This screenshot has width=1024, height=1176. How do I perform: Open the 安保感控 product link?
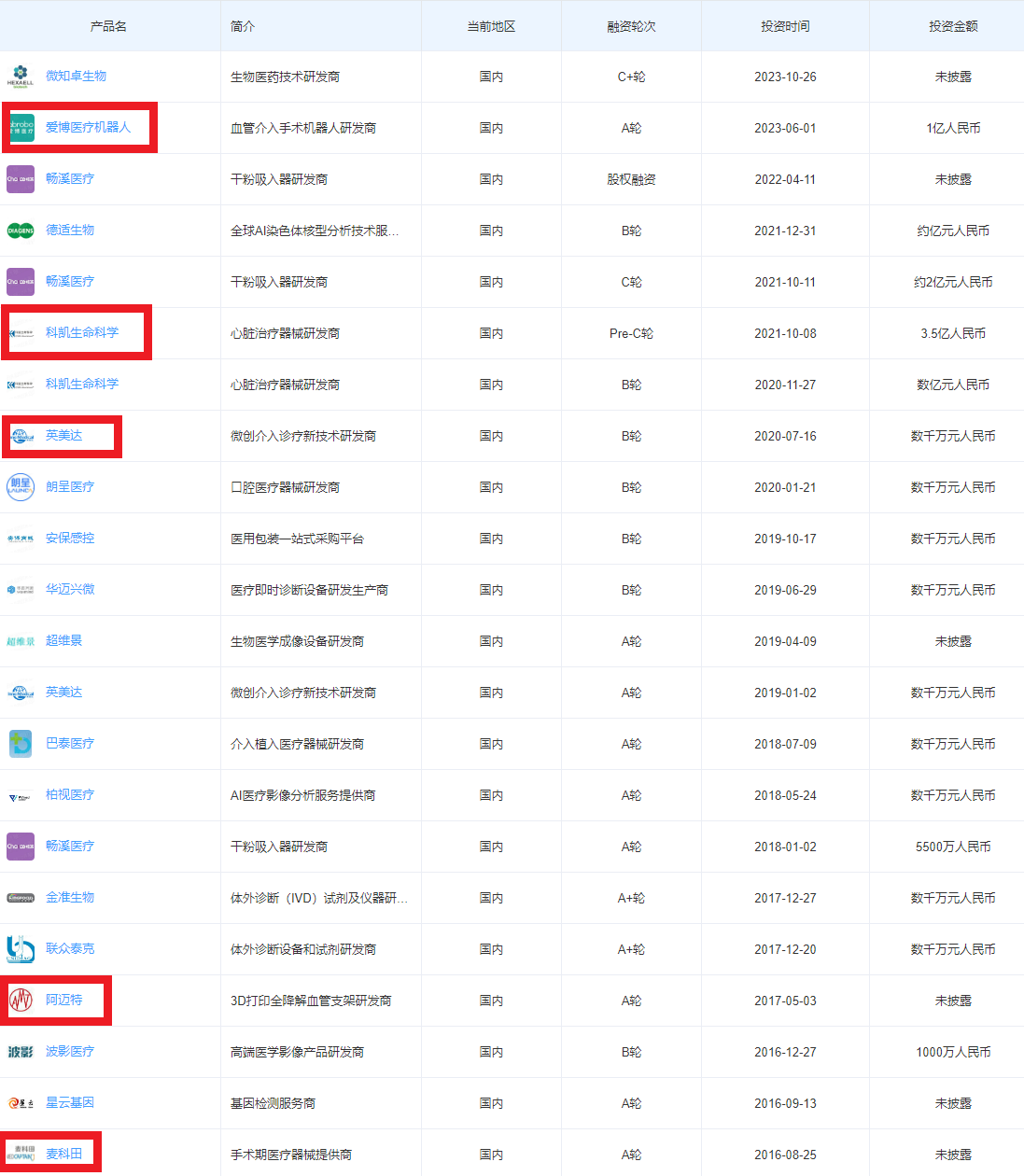pyautogui.click(x=70, y=539)
